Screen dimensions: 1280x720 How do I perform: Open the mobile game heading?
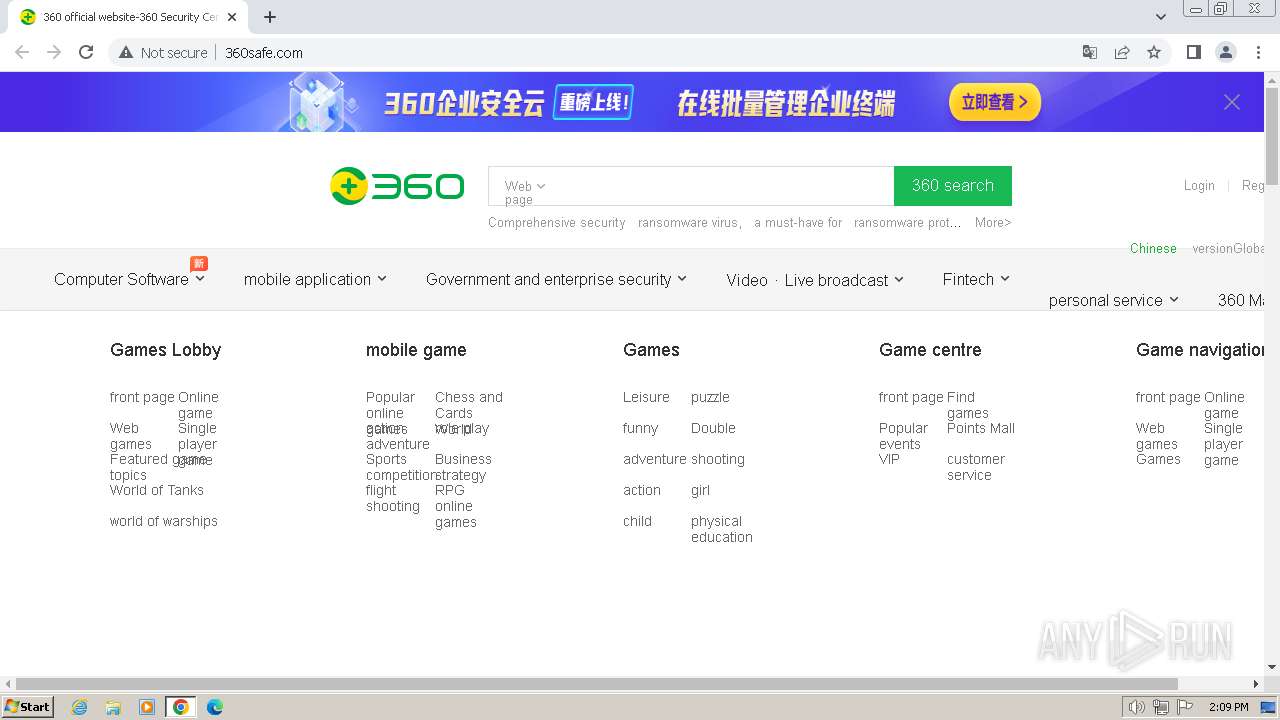coord(416,350)
